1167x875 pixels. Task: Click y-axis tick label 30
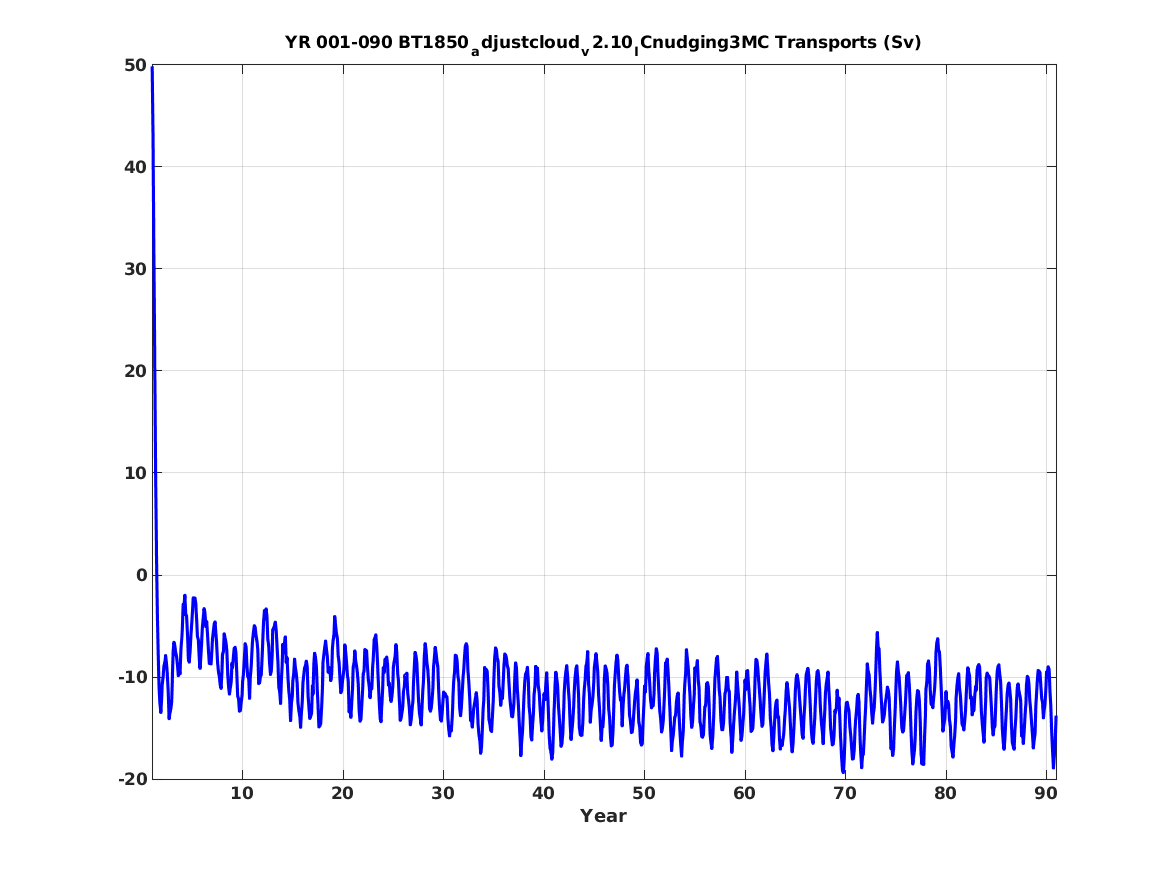[x=135, y=269]
